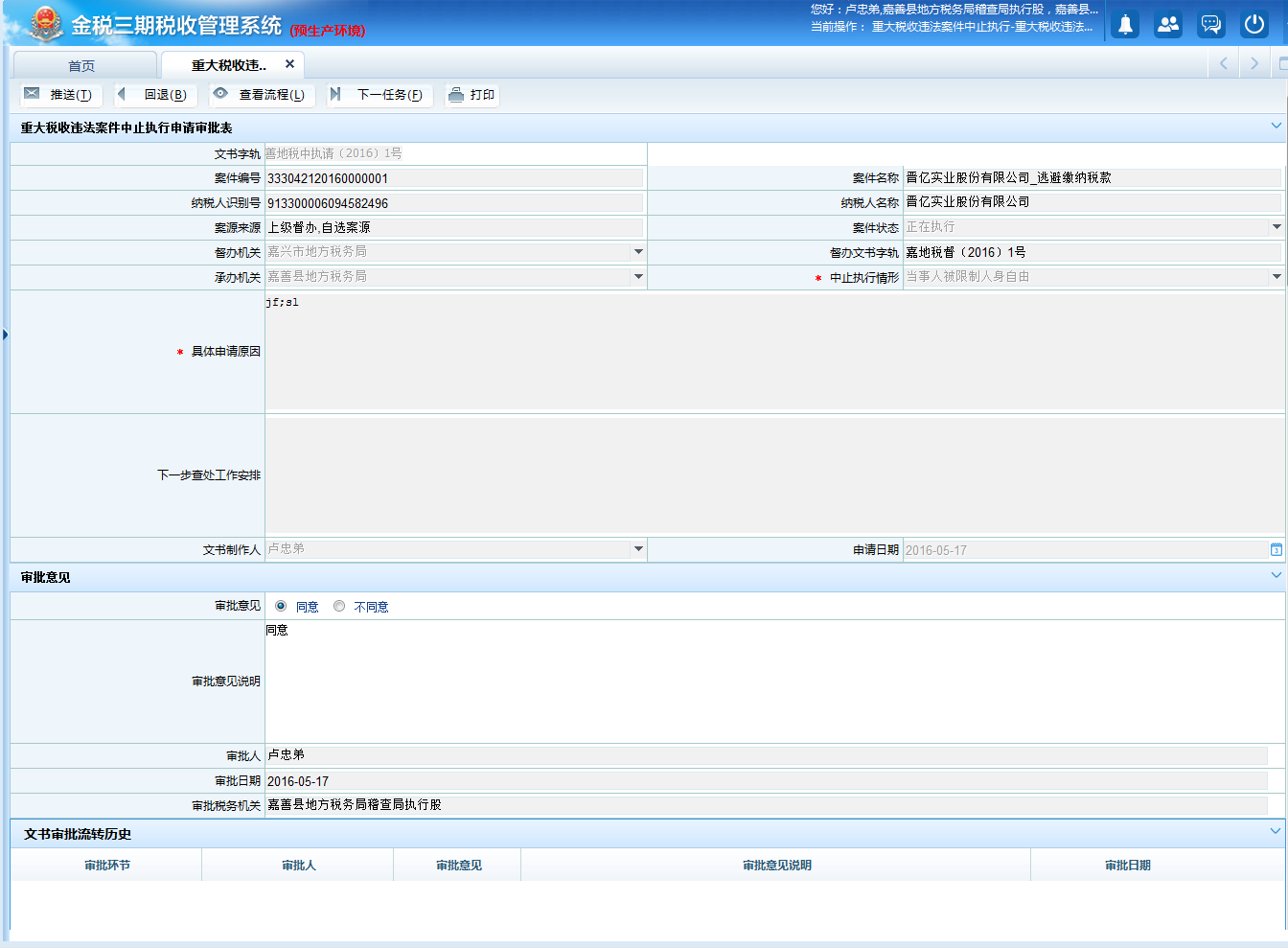Open calendar picker beside 申请日期
The width and height of the screenshot is (1288, 948).
(1276, 550)
